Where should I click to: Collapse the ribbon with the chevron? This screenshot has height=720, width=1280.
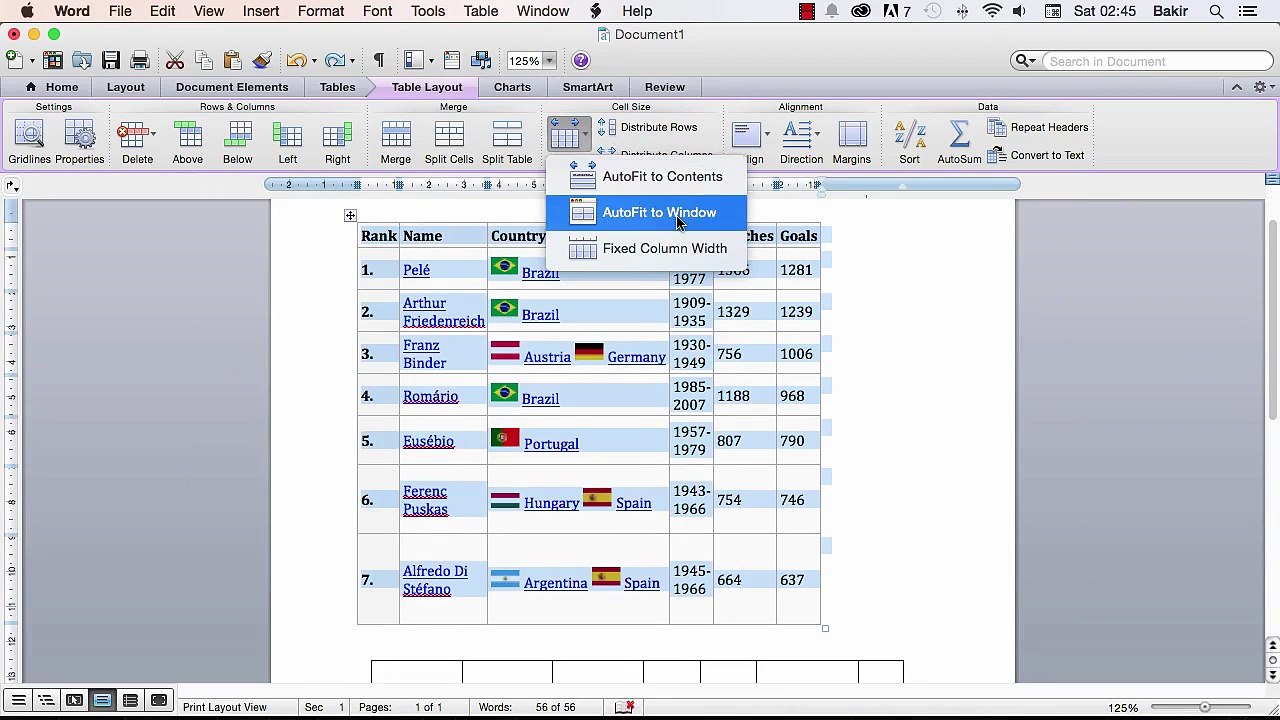pos(1237,87)
